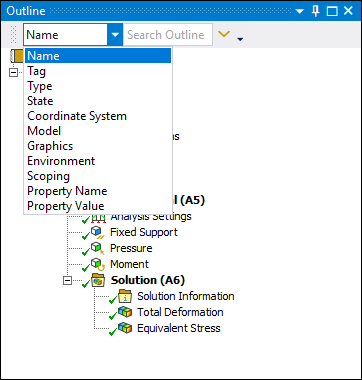Click the Solution Information icon
Screen dimensions: 362x380
[x=125, y=296]
